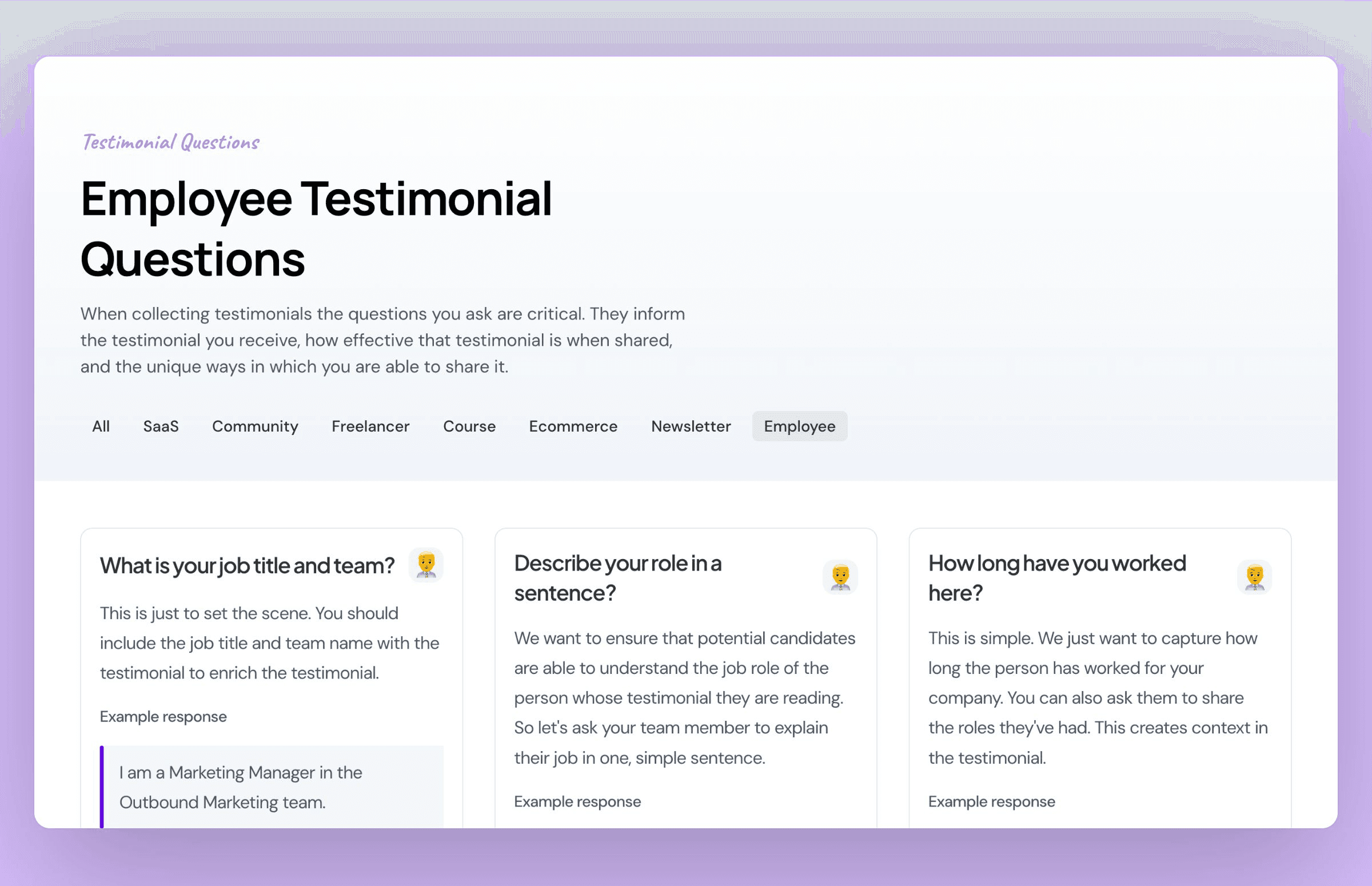Image resolution: width=1372 pixels, height=886 pixels.
Task: Select the All filter tab
Action: 101,426
